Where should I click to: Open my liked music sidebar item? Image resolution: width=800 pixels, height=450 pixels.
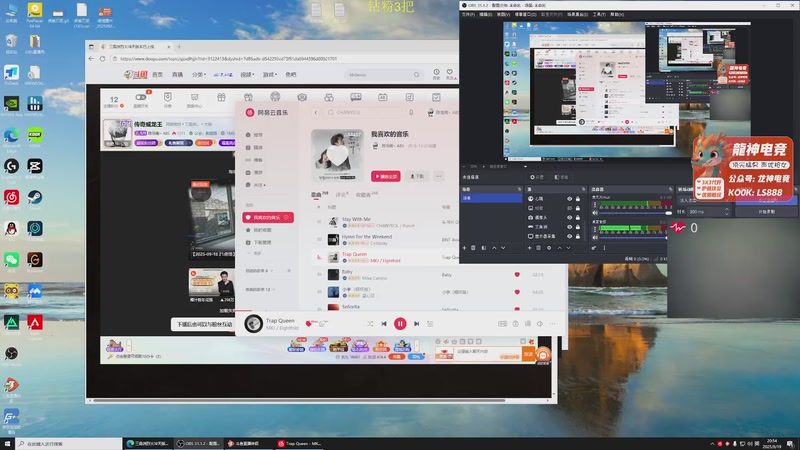[268, 217]
